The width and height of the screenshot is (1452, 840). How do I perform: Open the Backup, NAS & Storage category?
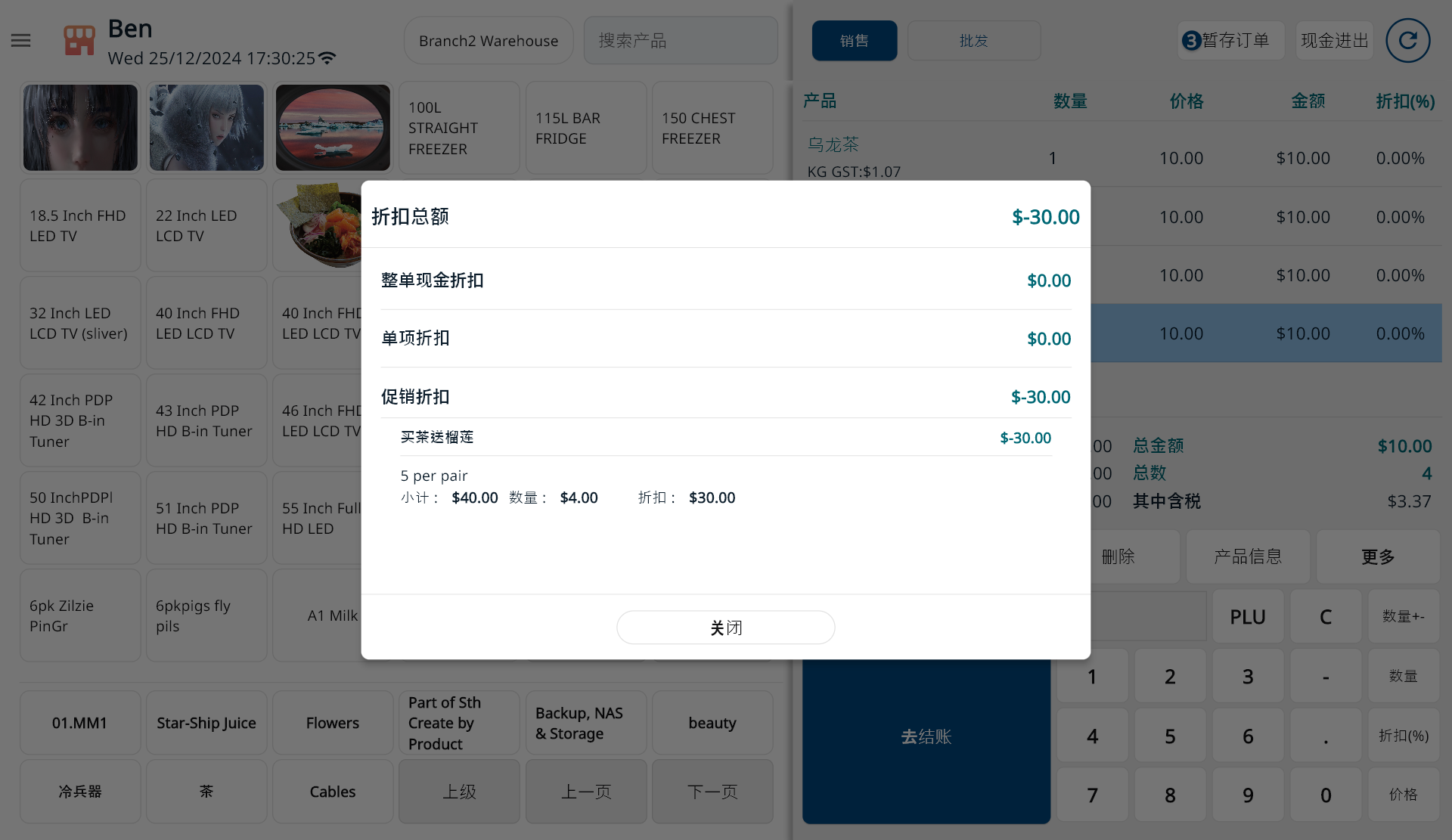586,723
